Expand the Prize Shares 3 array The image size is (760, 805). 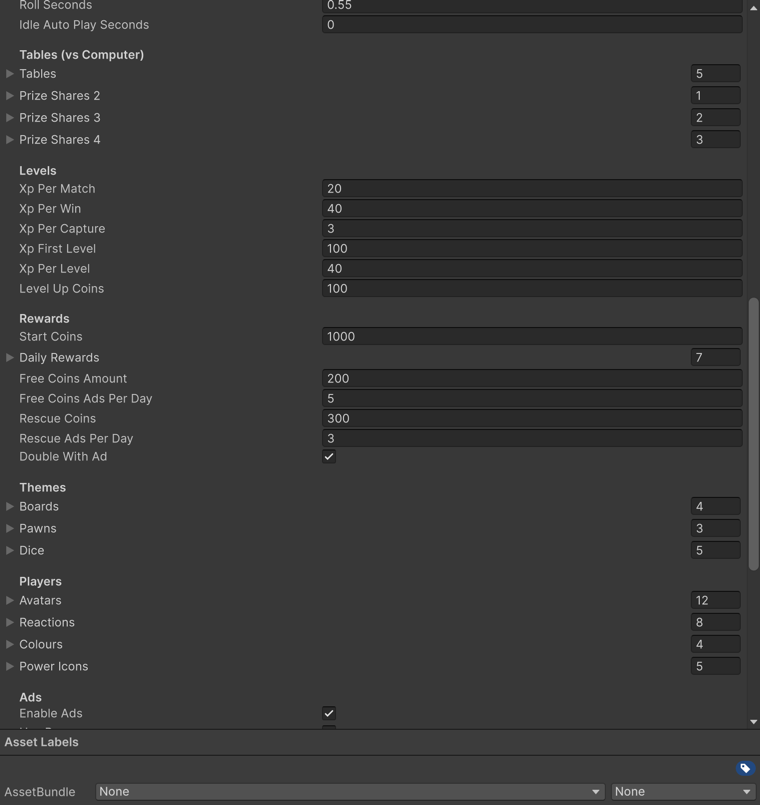click(x=9, y=118)
